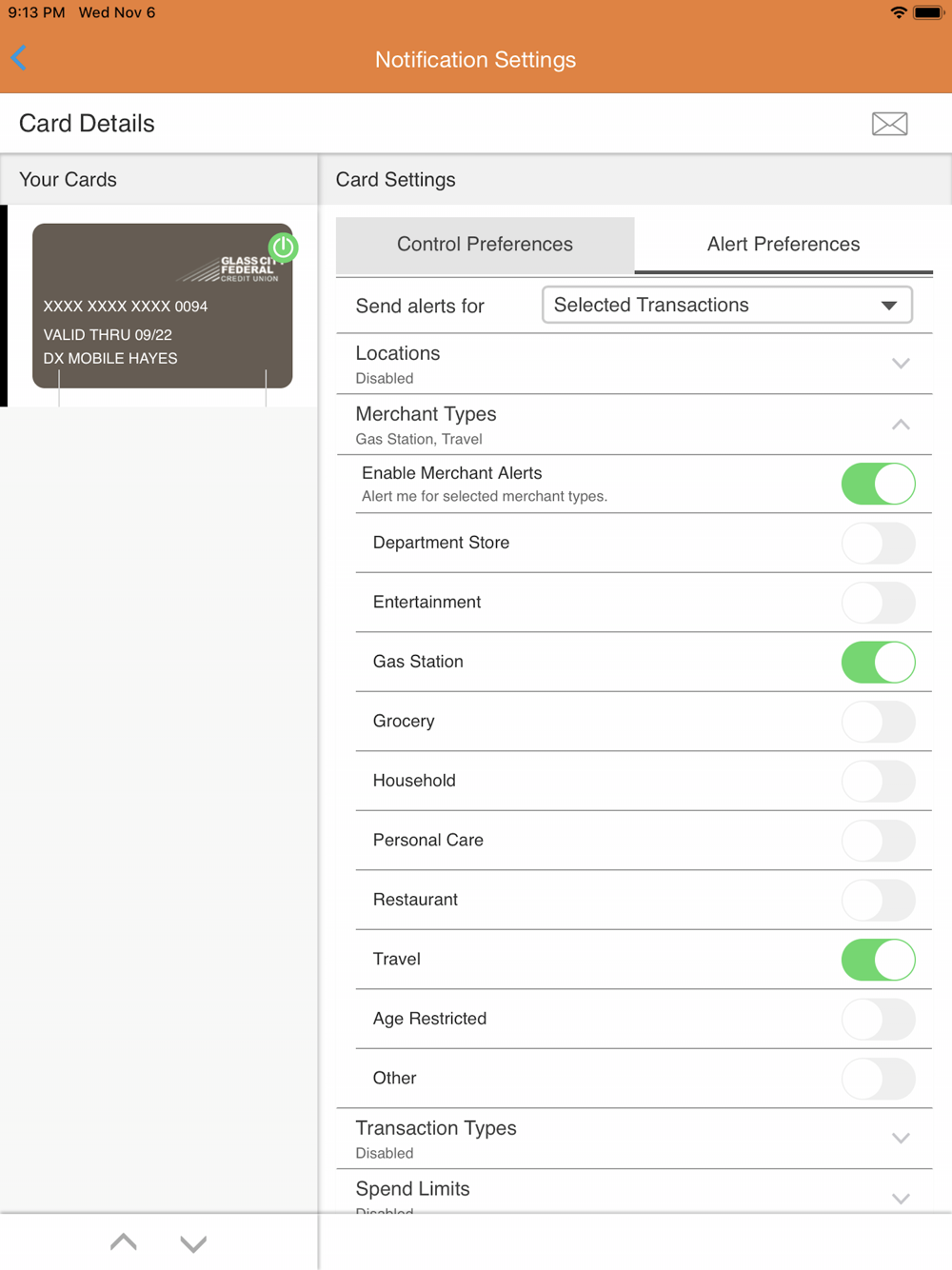This screenshot has width=952, height=1270.
Task: Disable Gas Station alerts
Action: [878, 662]
